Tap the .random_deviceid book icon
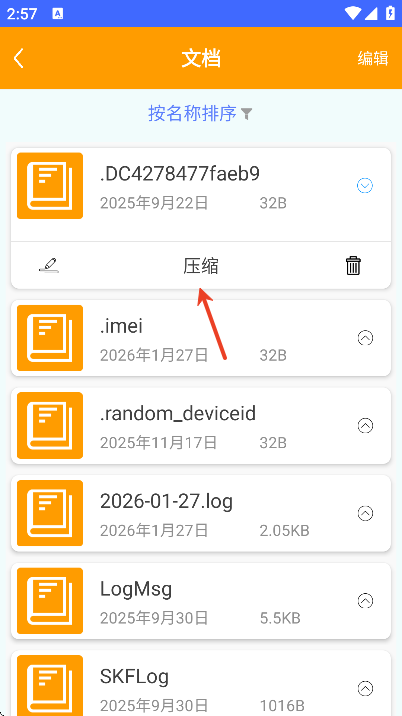Screen dimensions: 402x716 50,426
